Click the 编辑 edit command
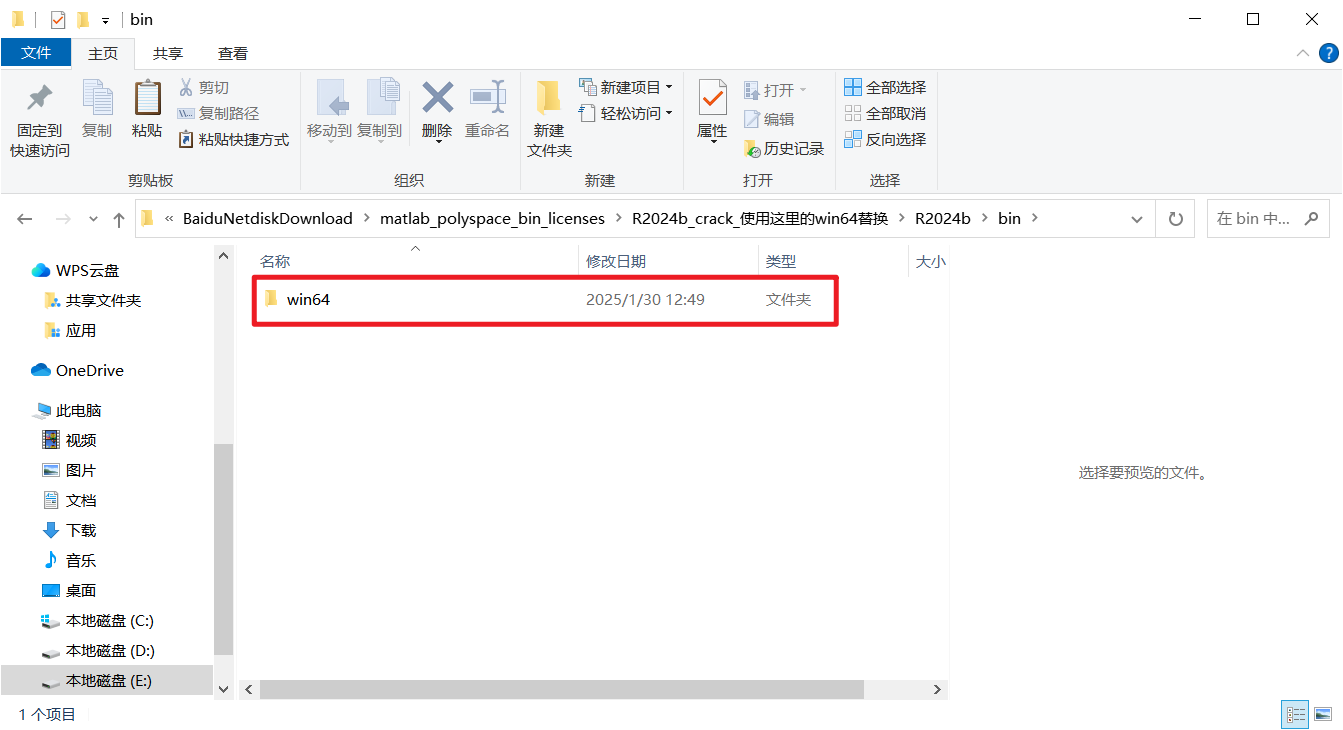This screenshot has width=1343, height=730. (769, 119)
